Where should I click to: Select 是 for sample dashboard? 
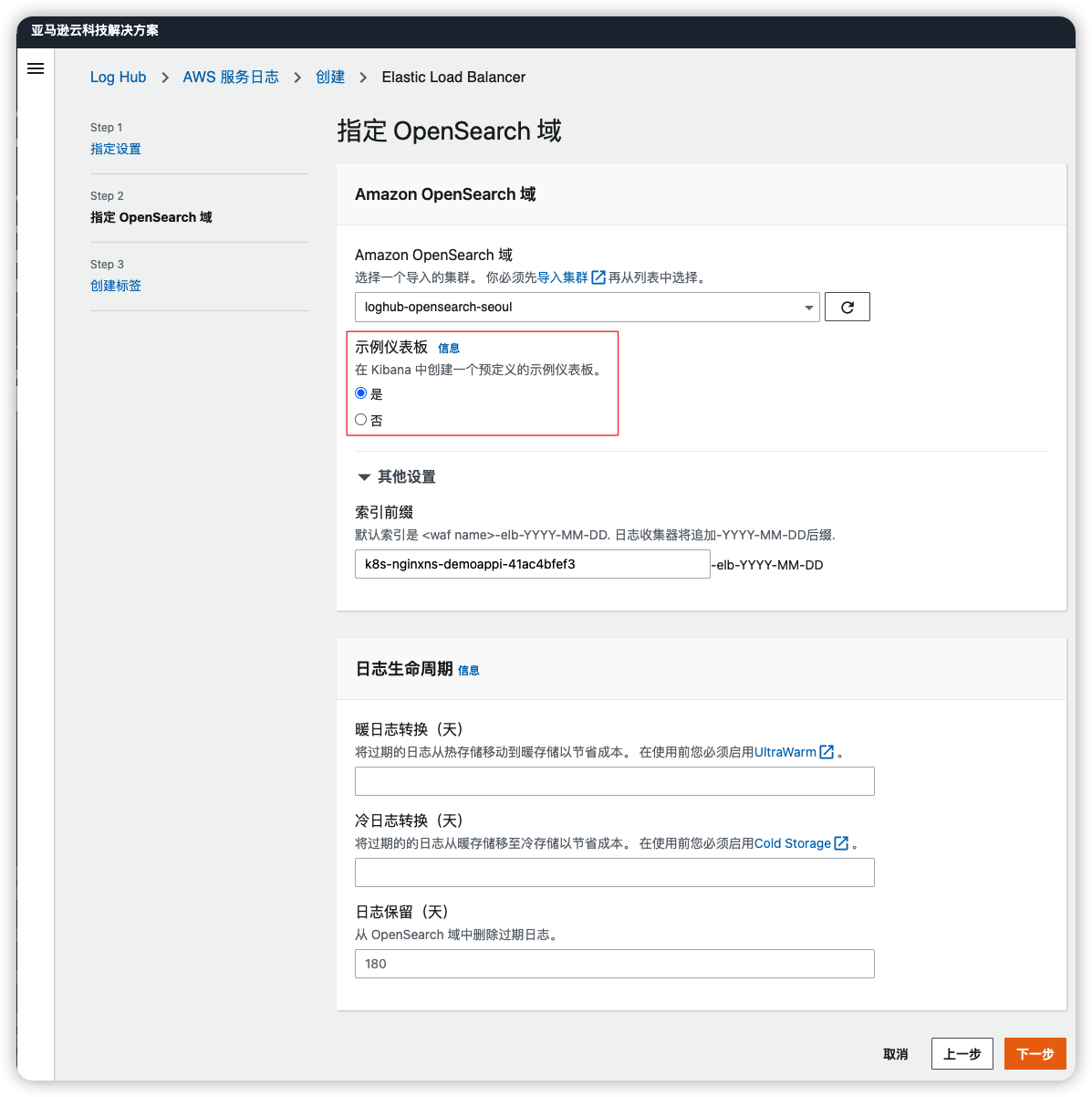point(361,393)
